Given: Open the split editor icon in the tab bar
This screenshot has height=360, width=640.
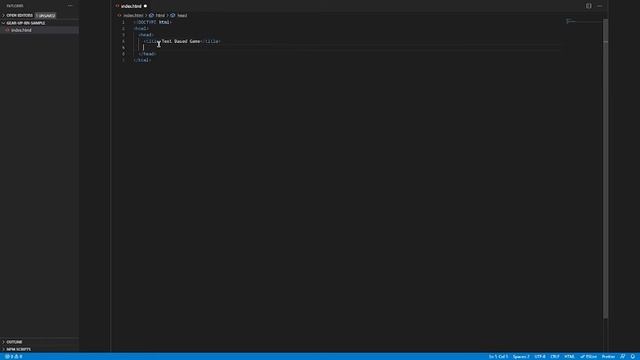Looking at the screenshot, I should (589, 6).
